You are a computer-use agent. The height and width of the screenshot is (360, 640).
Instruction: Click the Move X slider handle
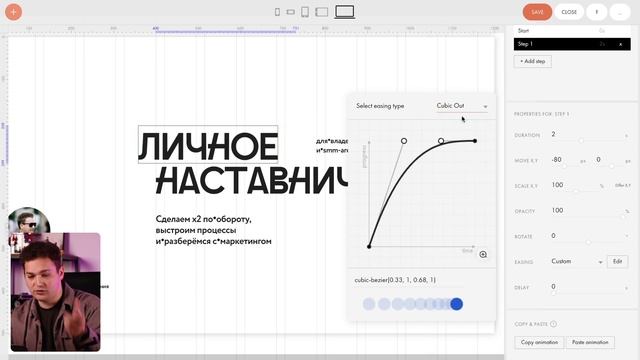tap(565, 166)
